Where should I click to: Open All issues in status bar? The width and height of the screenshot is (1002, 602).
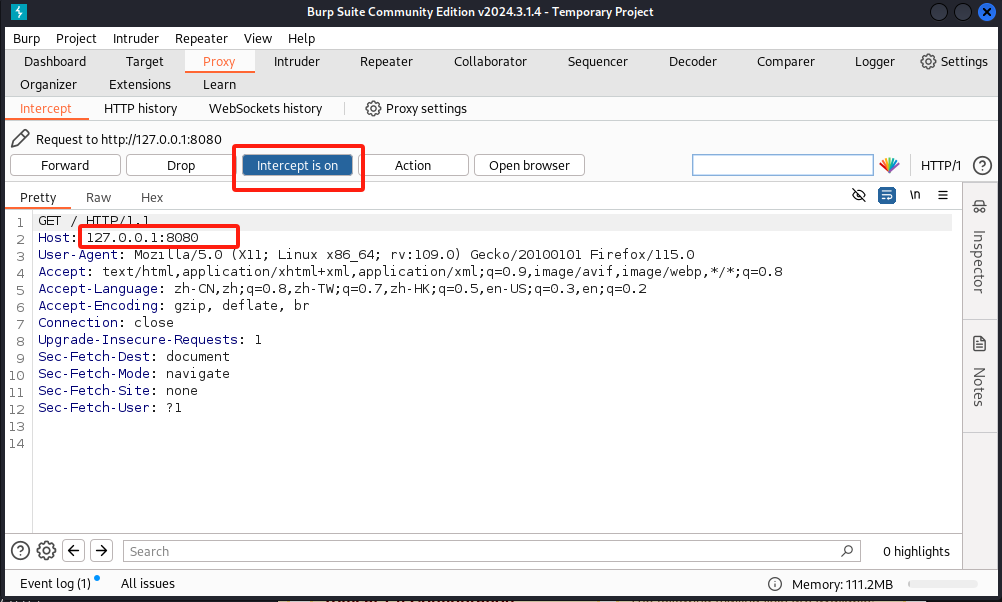148,583
